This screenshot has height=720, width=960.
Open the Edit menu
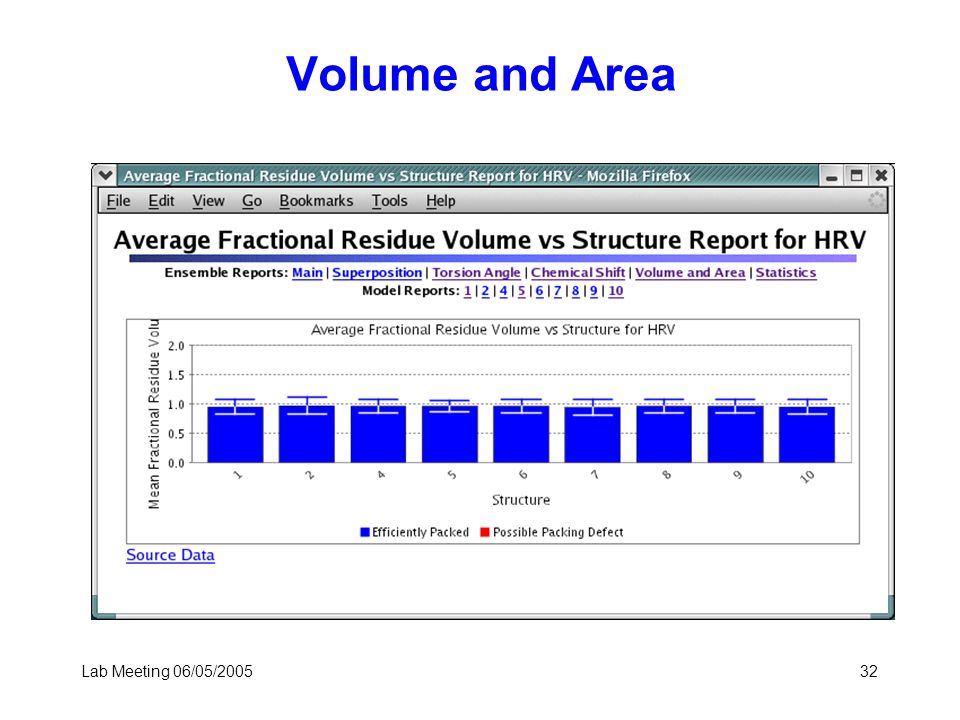tap(161, 201)
